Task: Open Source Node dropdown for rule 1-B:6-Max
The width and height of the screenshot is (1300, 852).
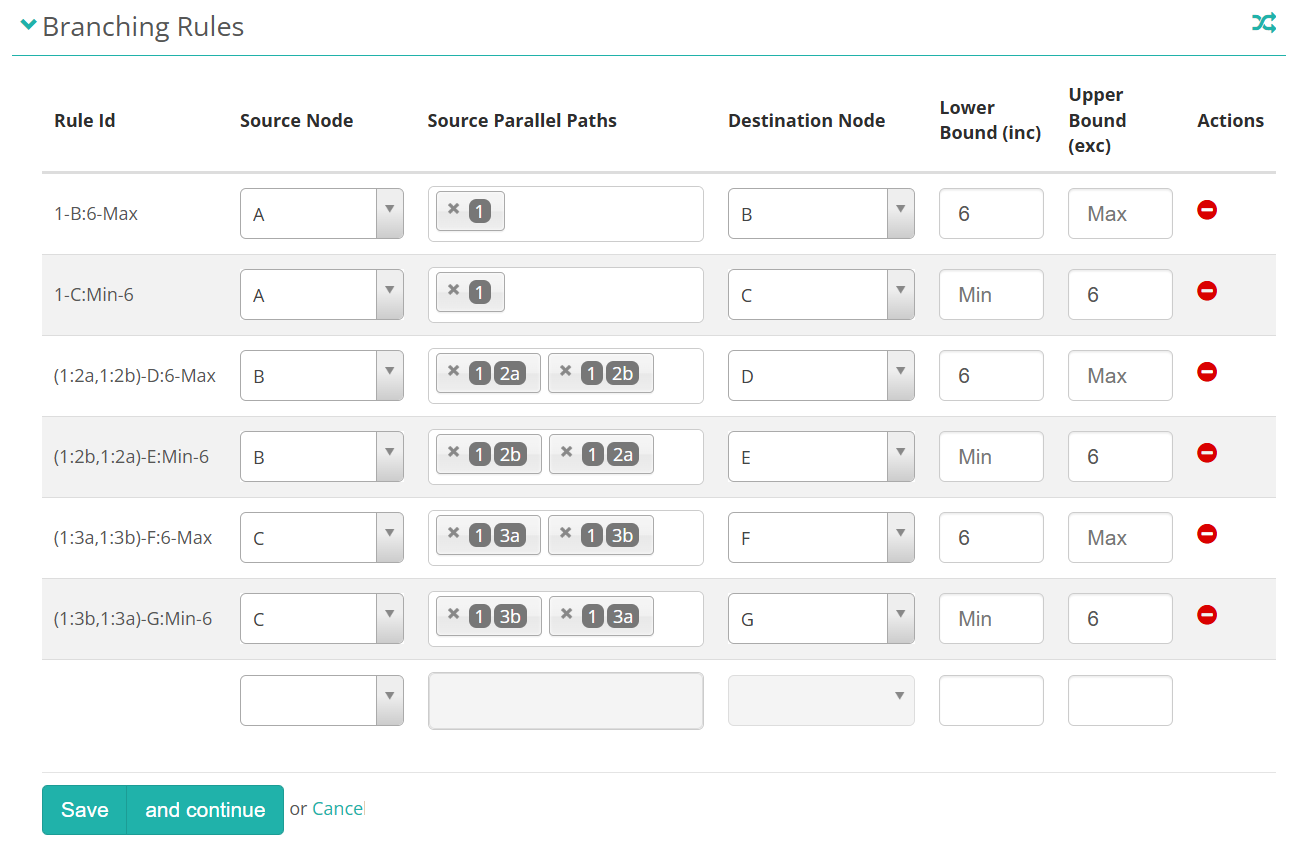Action: tap(322, 214)
